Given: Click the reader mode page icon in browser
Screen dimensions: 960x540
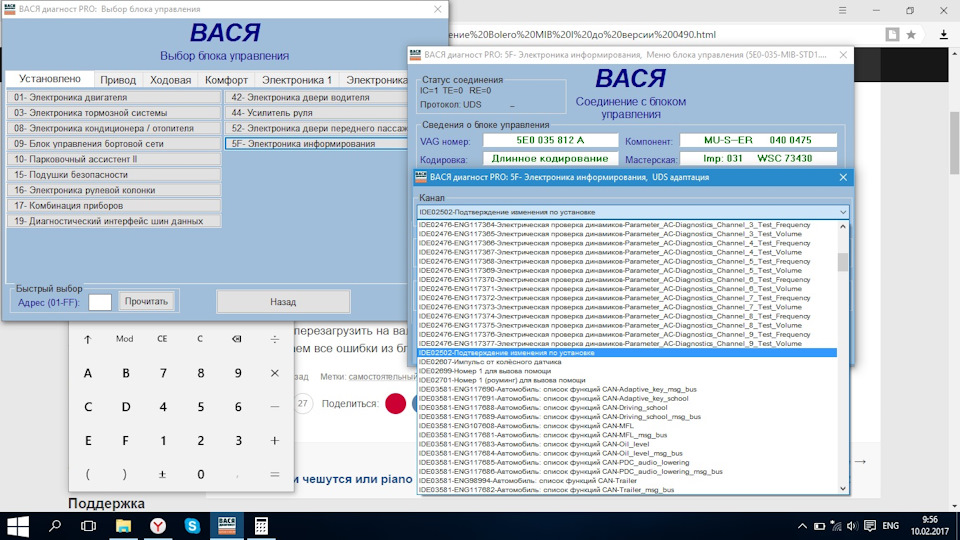Looking at the screenshot, I should point(892,34).
